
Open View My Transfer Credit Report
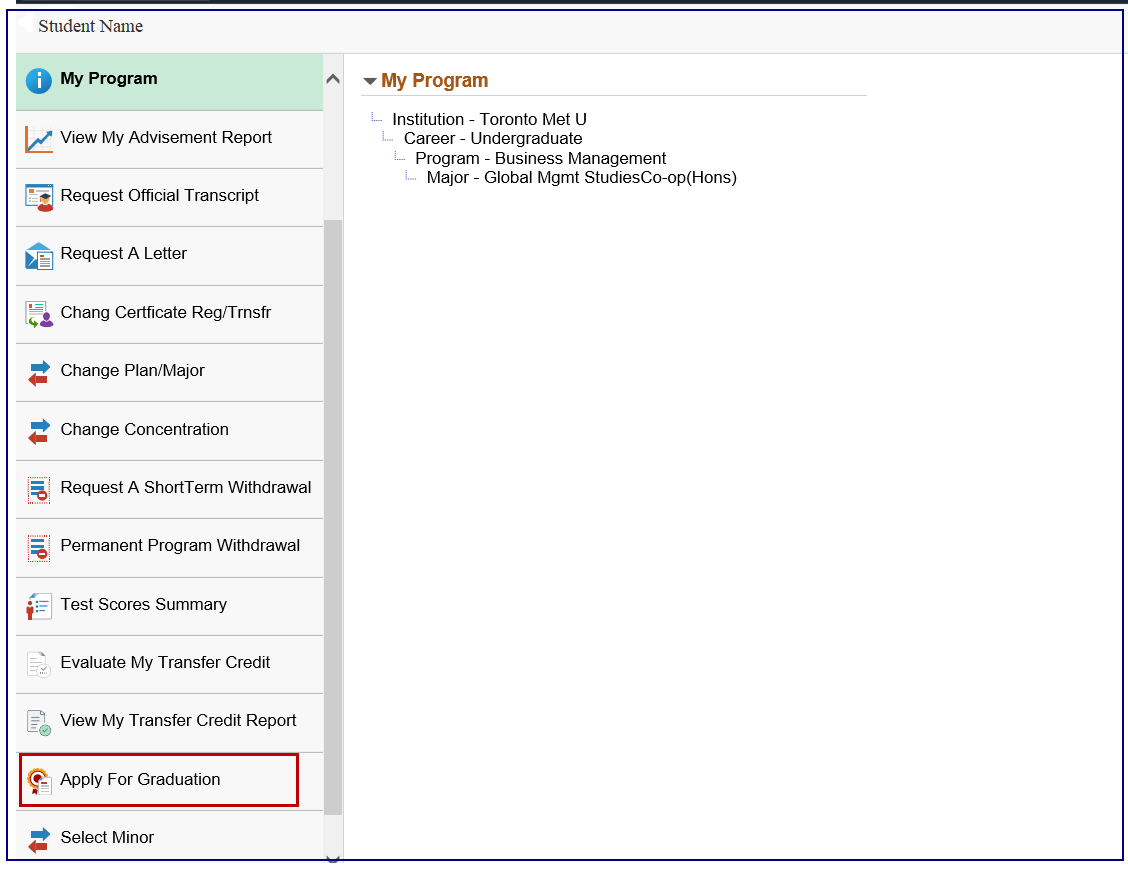coord(178,721)
